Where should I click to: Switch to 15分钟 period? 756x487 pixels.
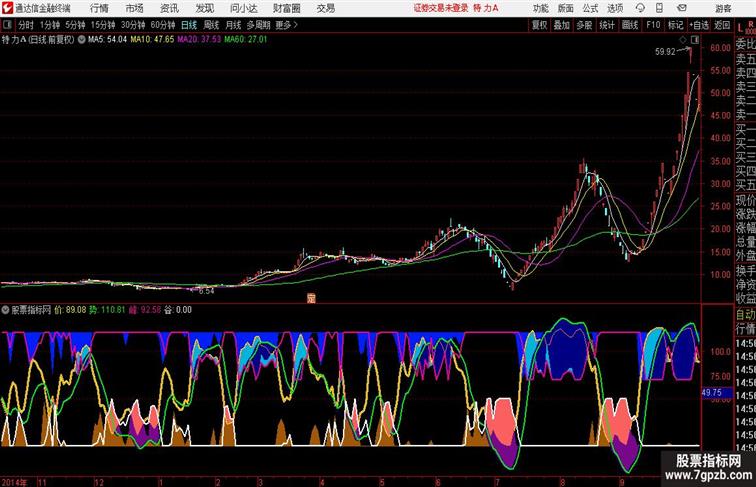tap(103, 25)
